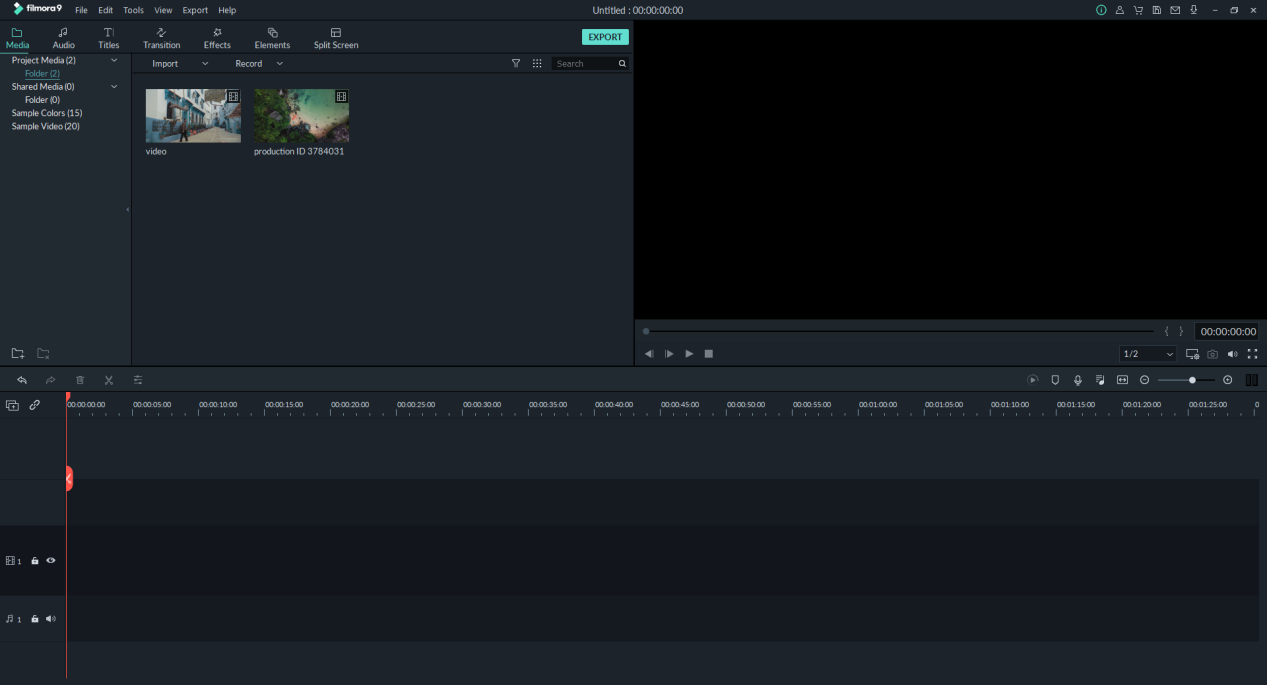The height and width of the screenshot is (685, 1267).
Task: Open the marker icon above the timeline
Action: coord(1054,380)
